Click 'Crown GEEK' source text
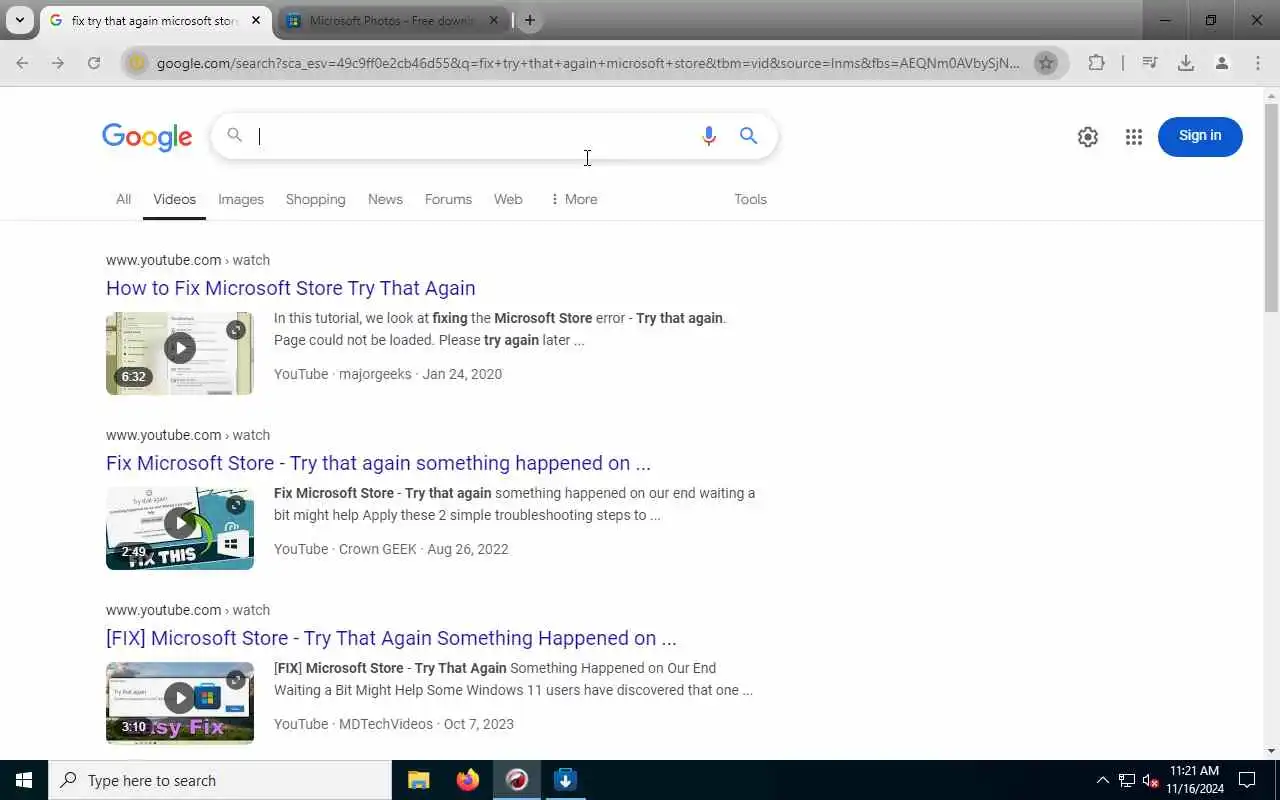The height and width of the screenshot is (800, 1280). pos(378,549)
